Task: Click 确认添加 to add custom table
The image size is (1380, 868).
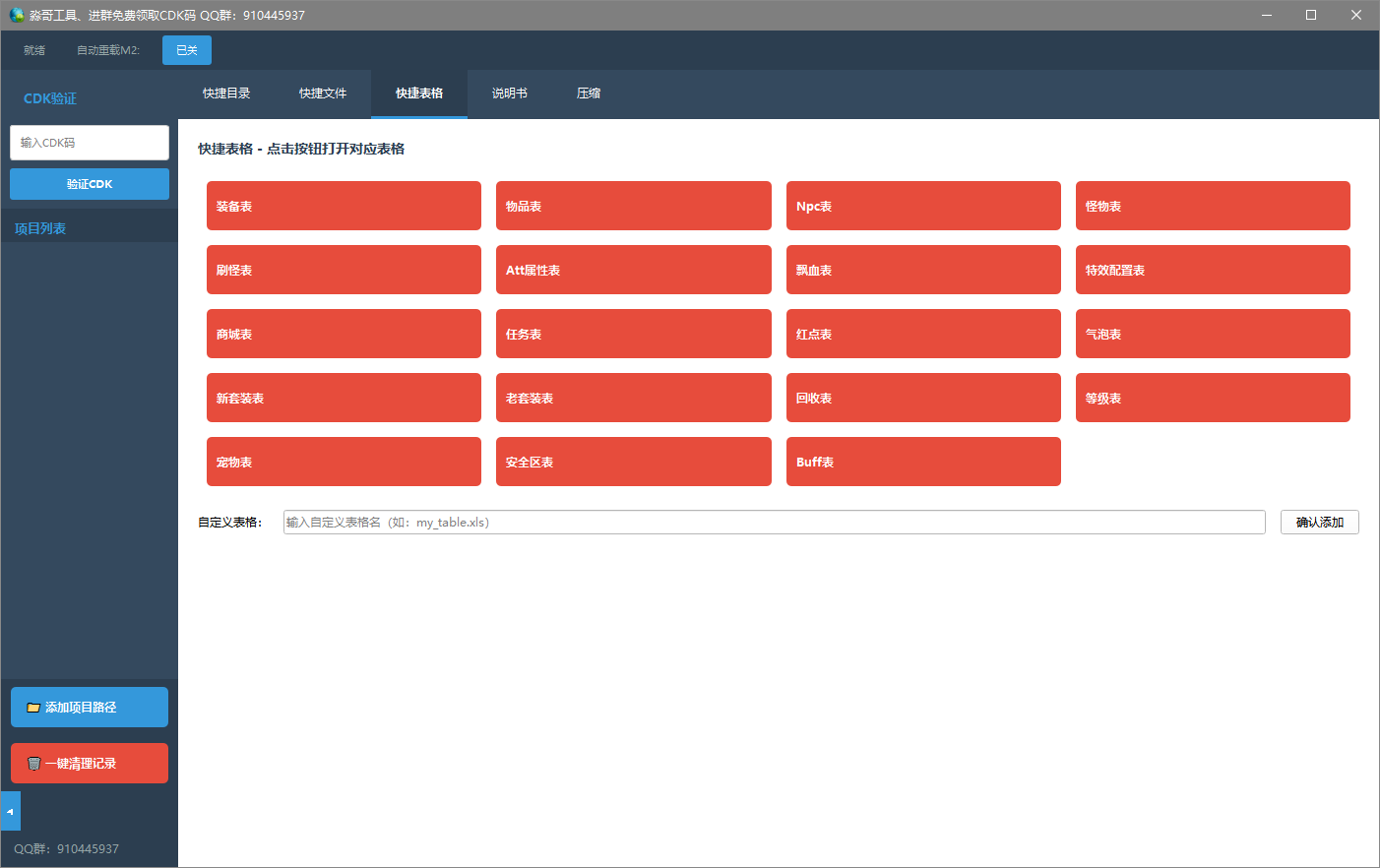Action: pos(1319,522)
